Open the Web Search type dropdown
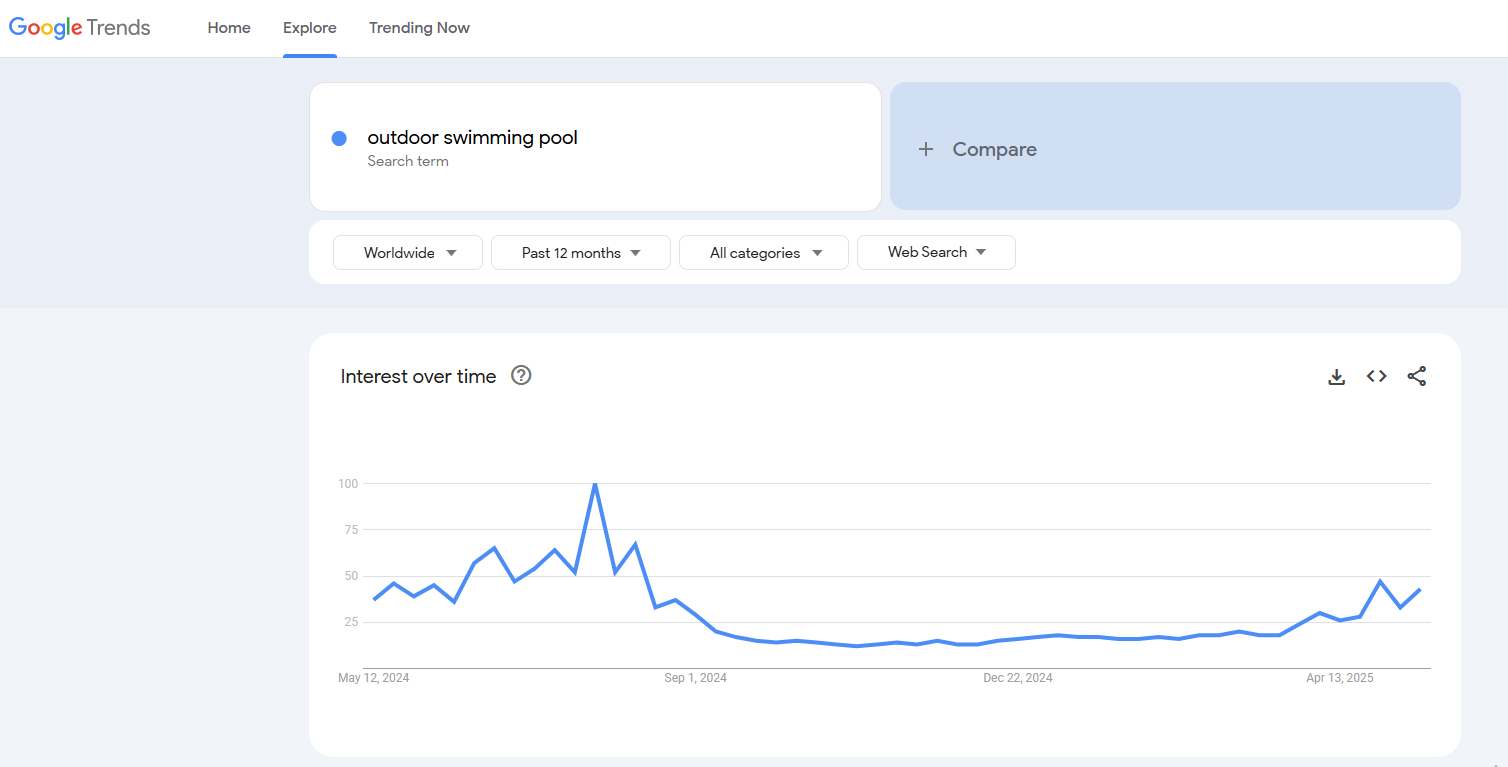The width and height of the screenshot is (1508, 767). click(x=936, y=252)
